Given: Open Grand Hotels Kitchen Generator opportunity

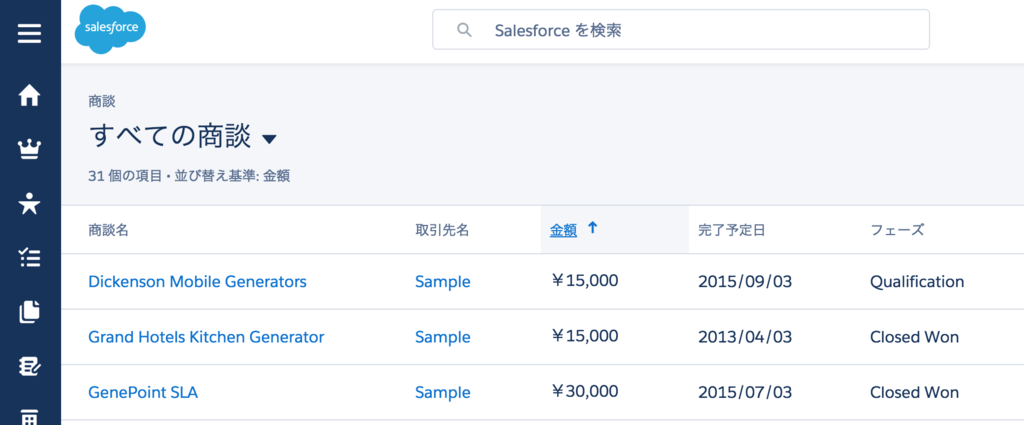Looking at the screenshot, I should 206,337.
